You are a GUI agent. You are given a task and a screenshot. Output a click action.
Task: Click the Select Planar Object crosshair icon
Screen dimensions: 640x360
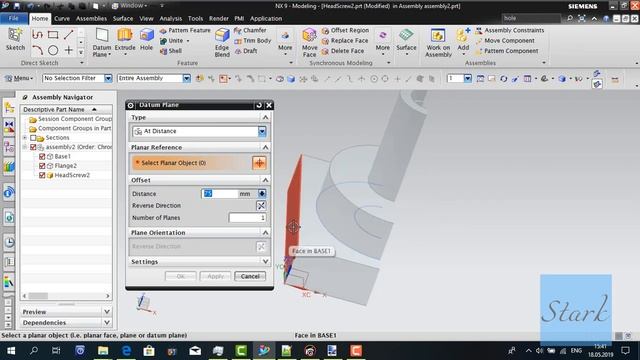click(x=259, y=163)
